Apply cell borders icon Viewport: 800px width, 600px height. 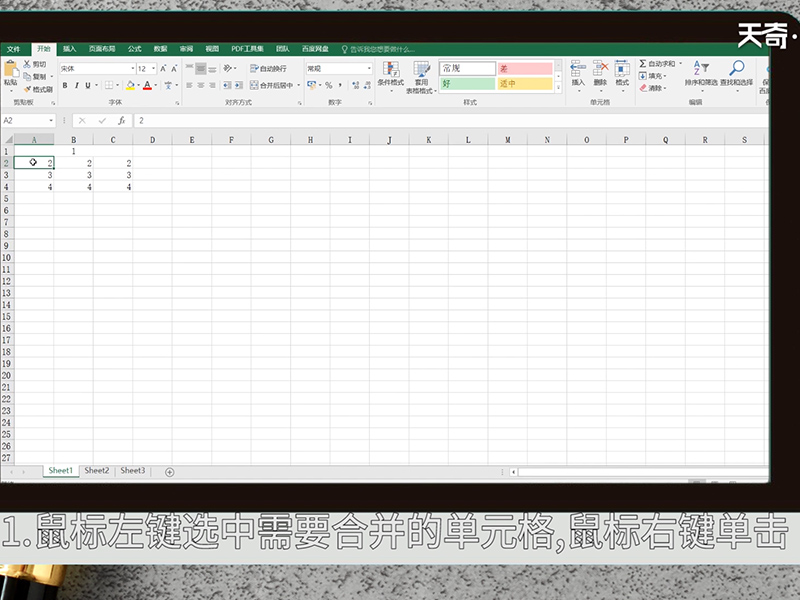pos(109,85)
